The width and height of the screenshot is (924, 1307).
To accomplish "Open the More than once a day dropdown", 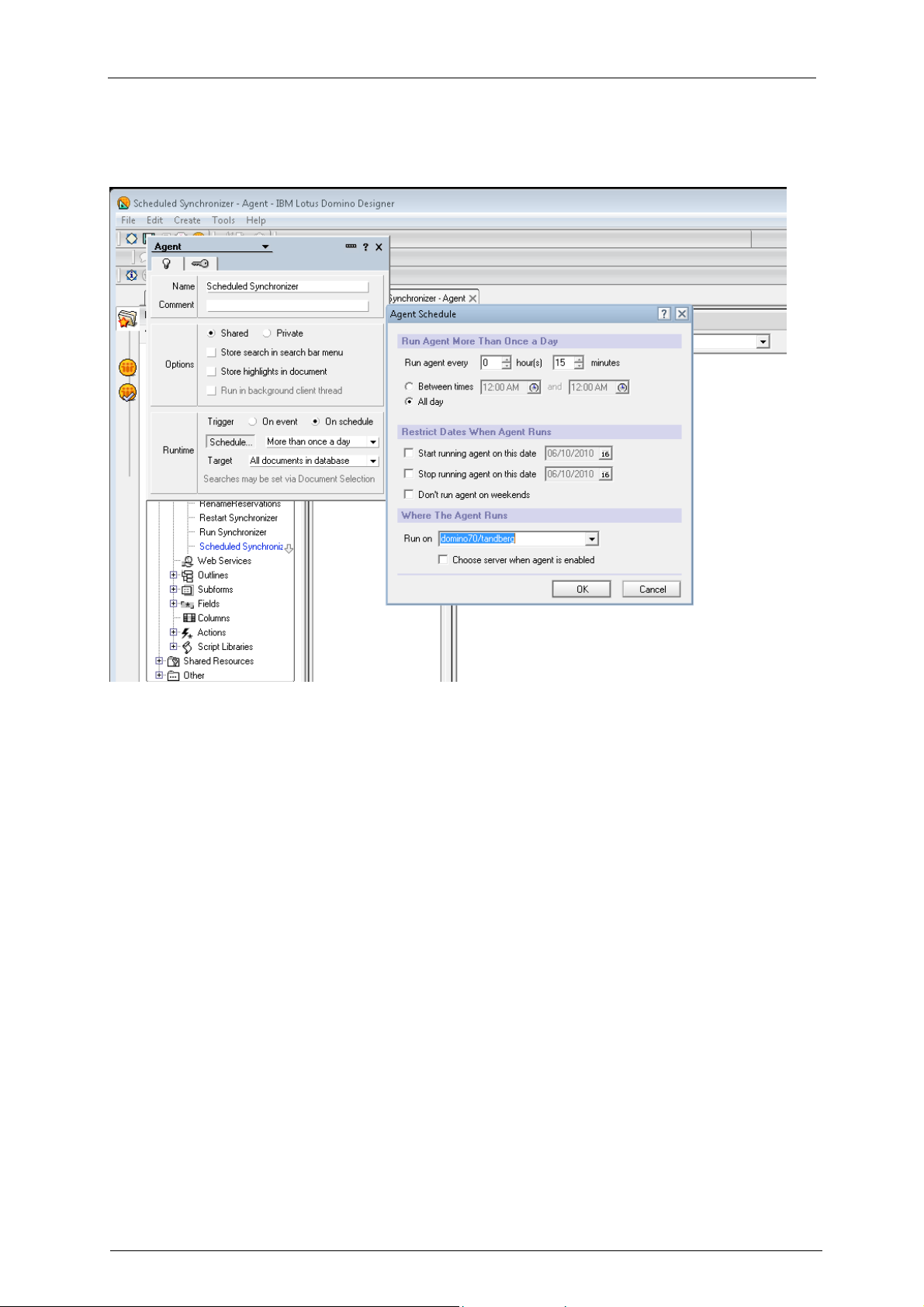I will (373, 442).
